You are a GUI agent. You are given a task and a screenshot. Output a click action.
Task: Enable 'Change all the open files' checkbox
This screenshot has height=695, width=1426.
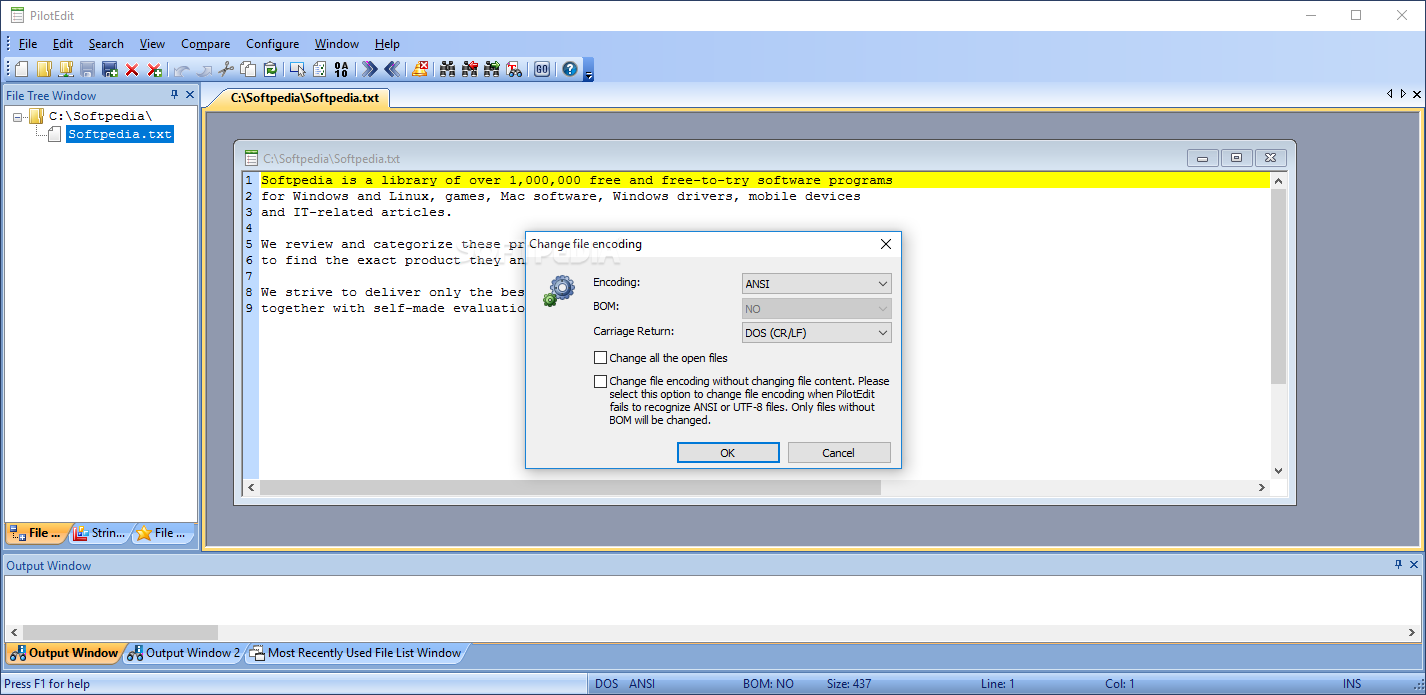pos(600,358)
